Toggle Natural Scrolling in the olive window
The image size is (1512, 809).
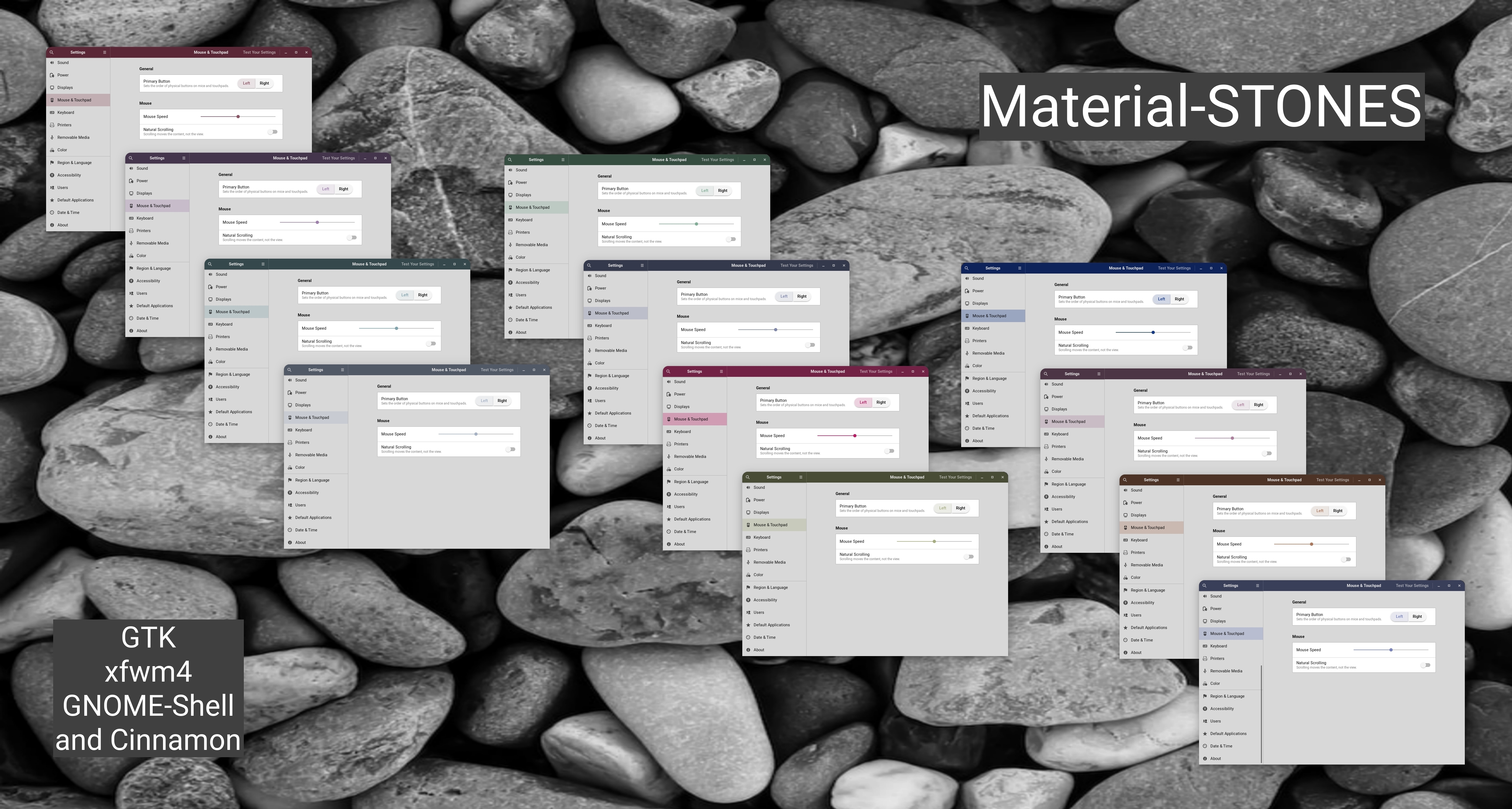[969, 557]
